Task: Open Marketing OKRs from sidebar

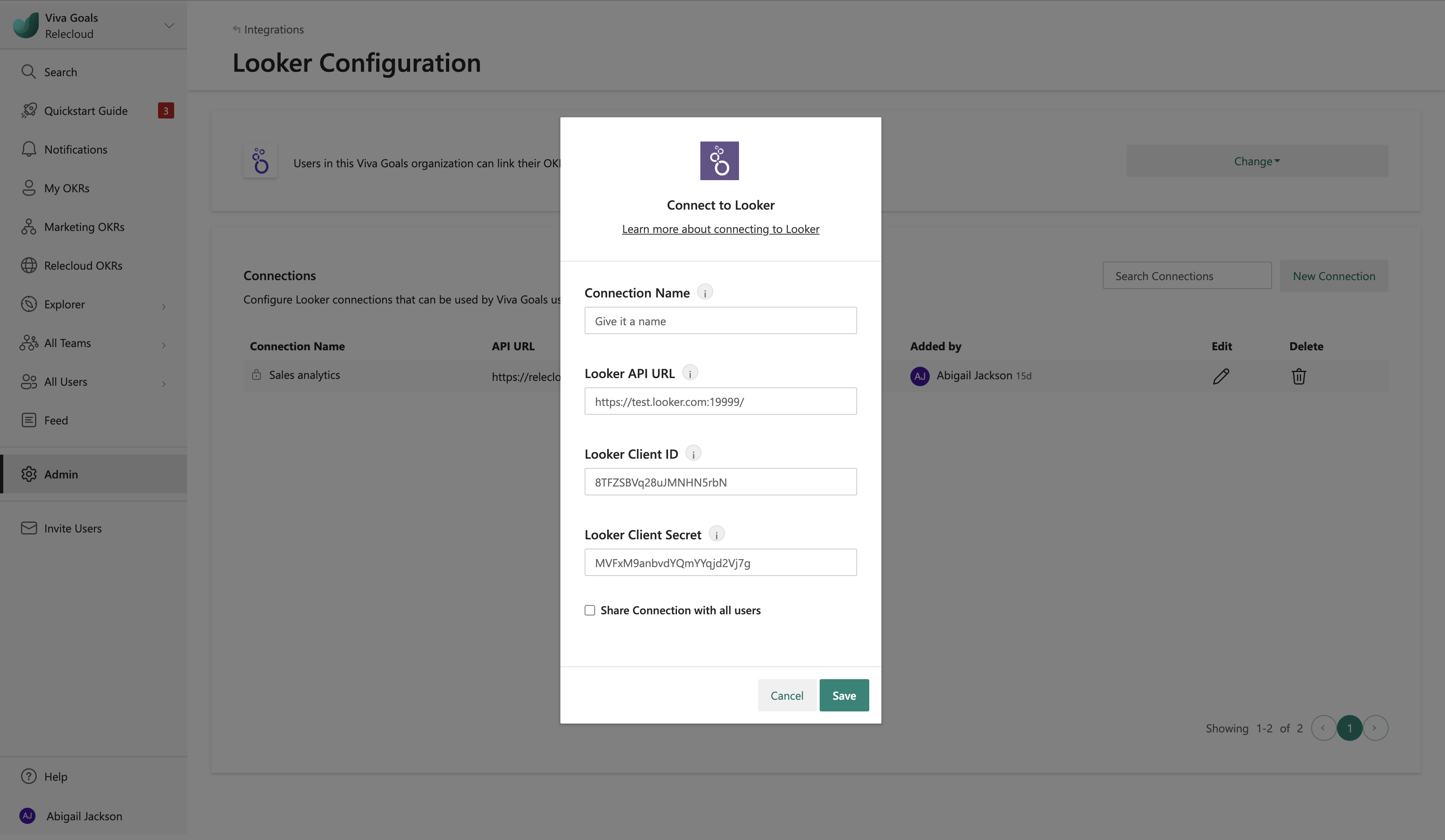Action: pyautogui.click(x=94, y=227)
